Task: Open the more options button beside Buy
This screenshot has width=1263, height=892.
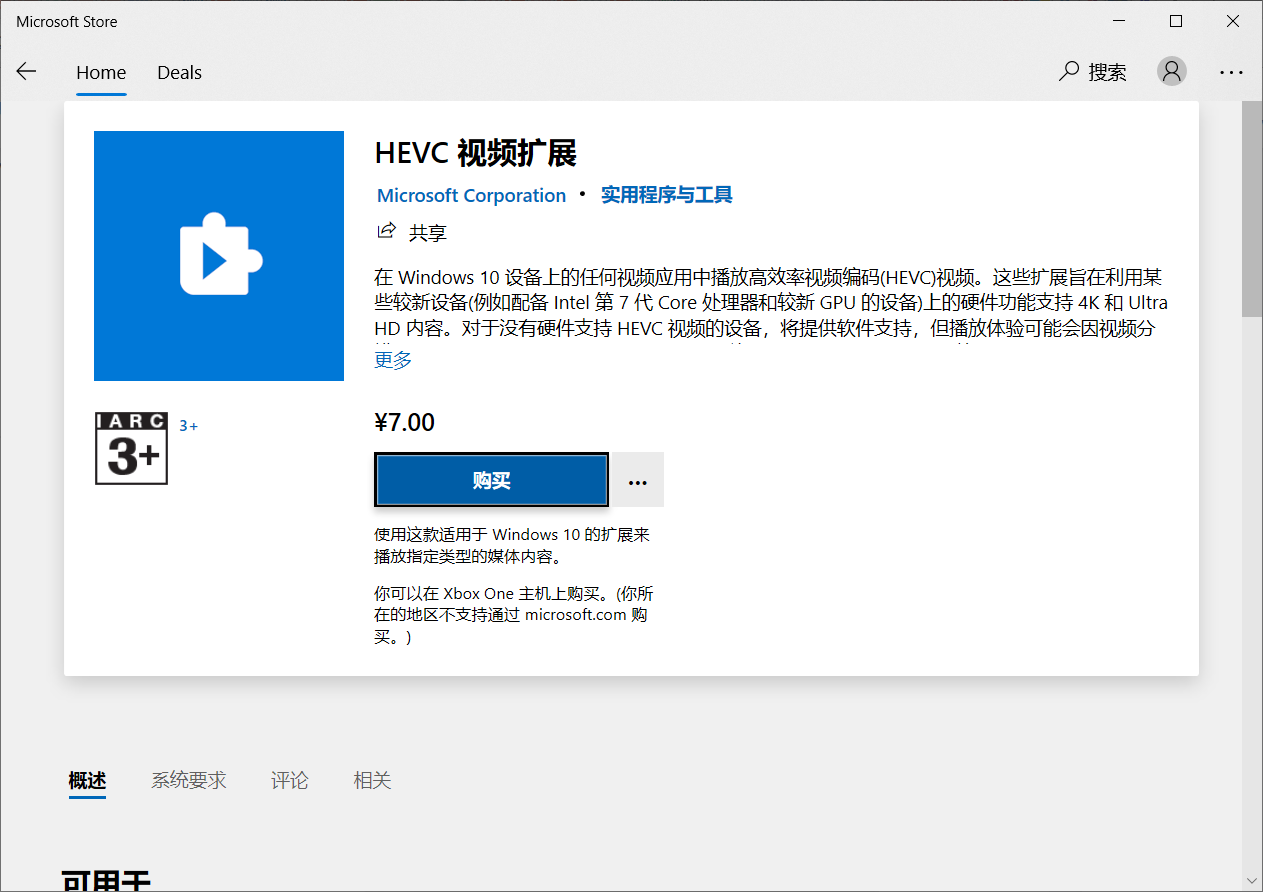Action: click(x=637, y=480)
